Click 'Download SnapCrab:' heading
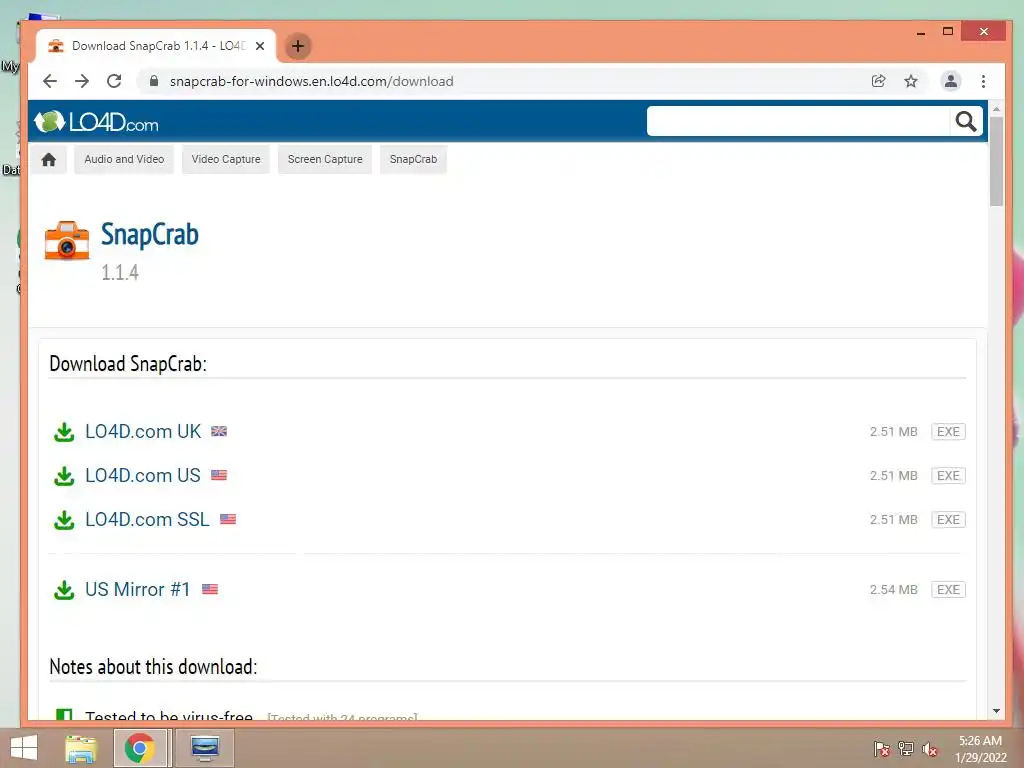Viewport: 1024px width, 768px height. (128, 364)
